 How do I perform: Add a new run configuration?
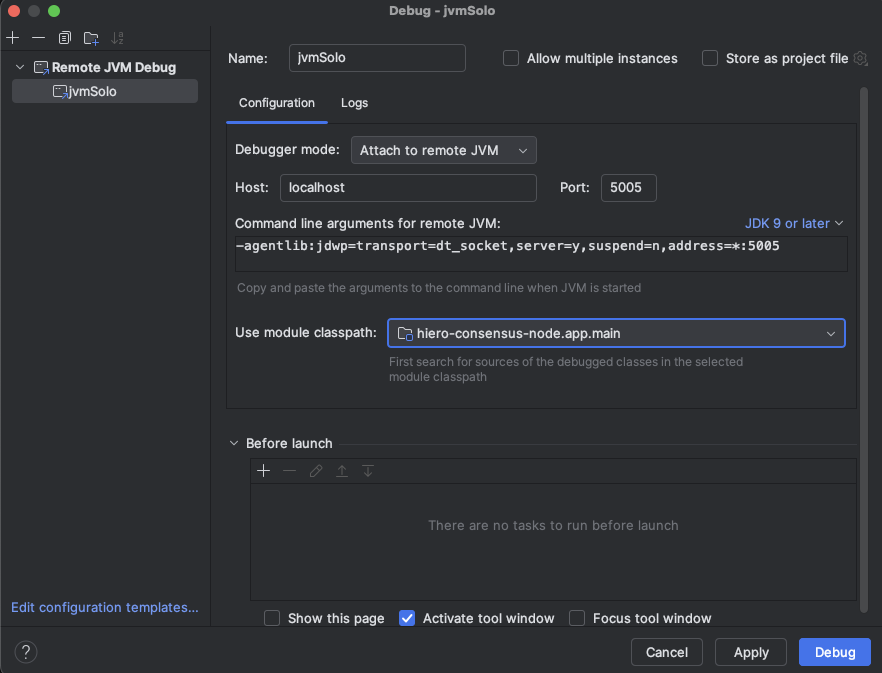pyautogui.click(x=12, y=37)
